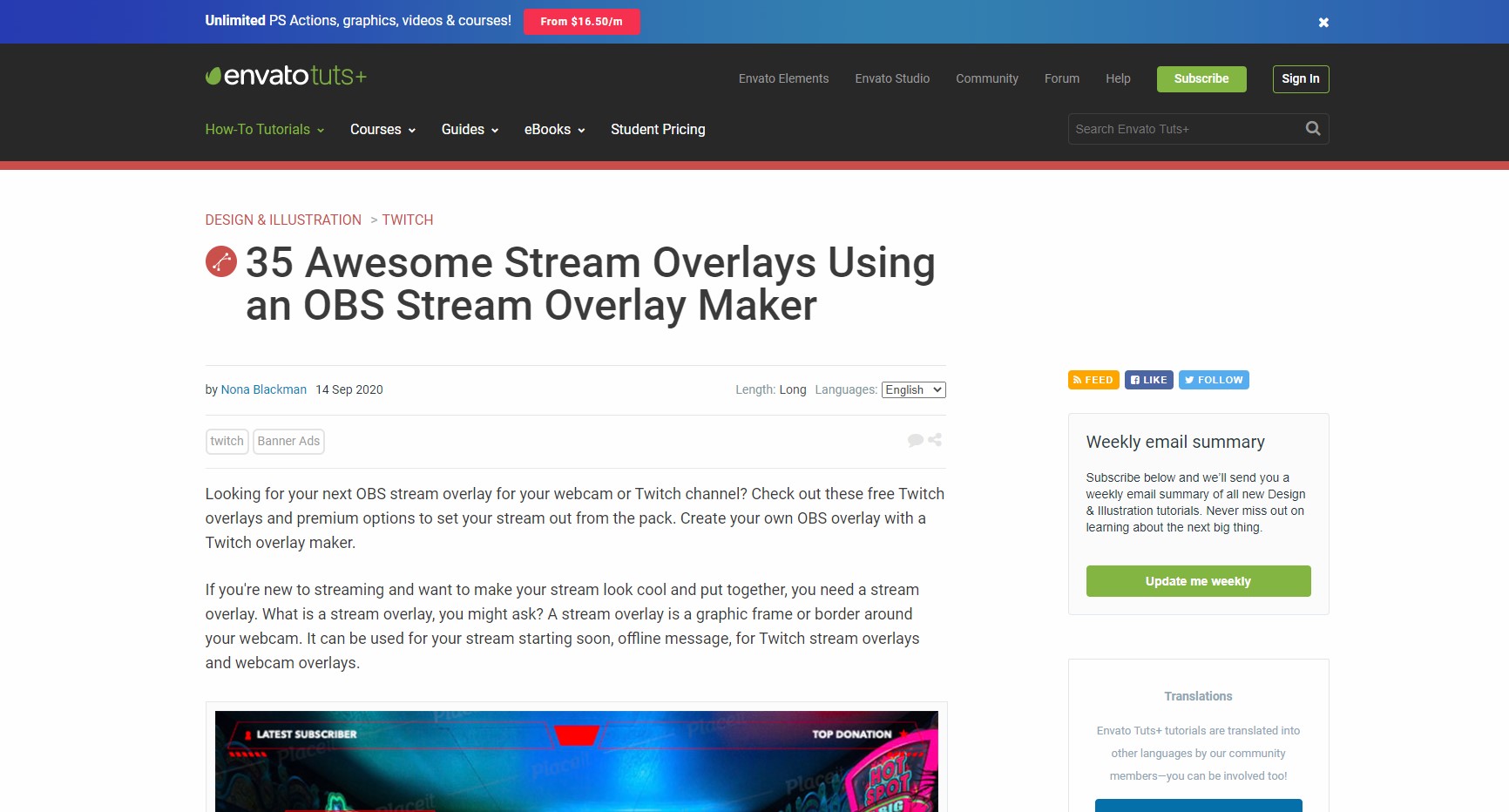Viewport: 1509px width, 812px height.
Task: Click the 'Length: Long' text
Action: coord(771,389)
